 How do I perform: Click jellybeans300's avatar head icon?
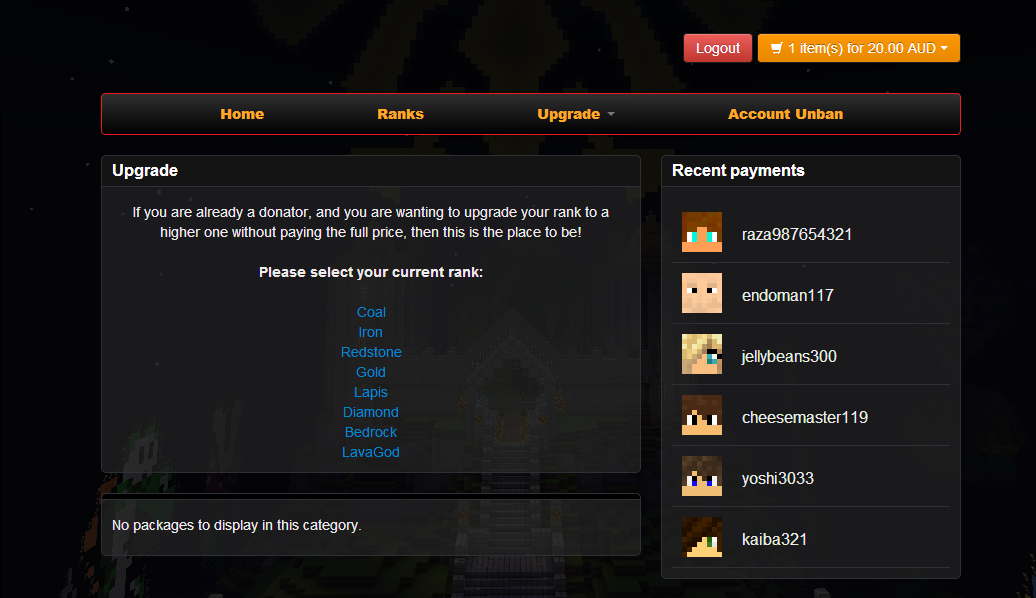point(702,354)
